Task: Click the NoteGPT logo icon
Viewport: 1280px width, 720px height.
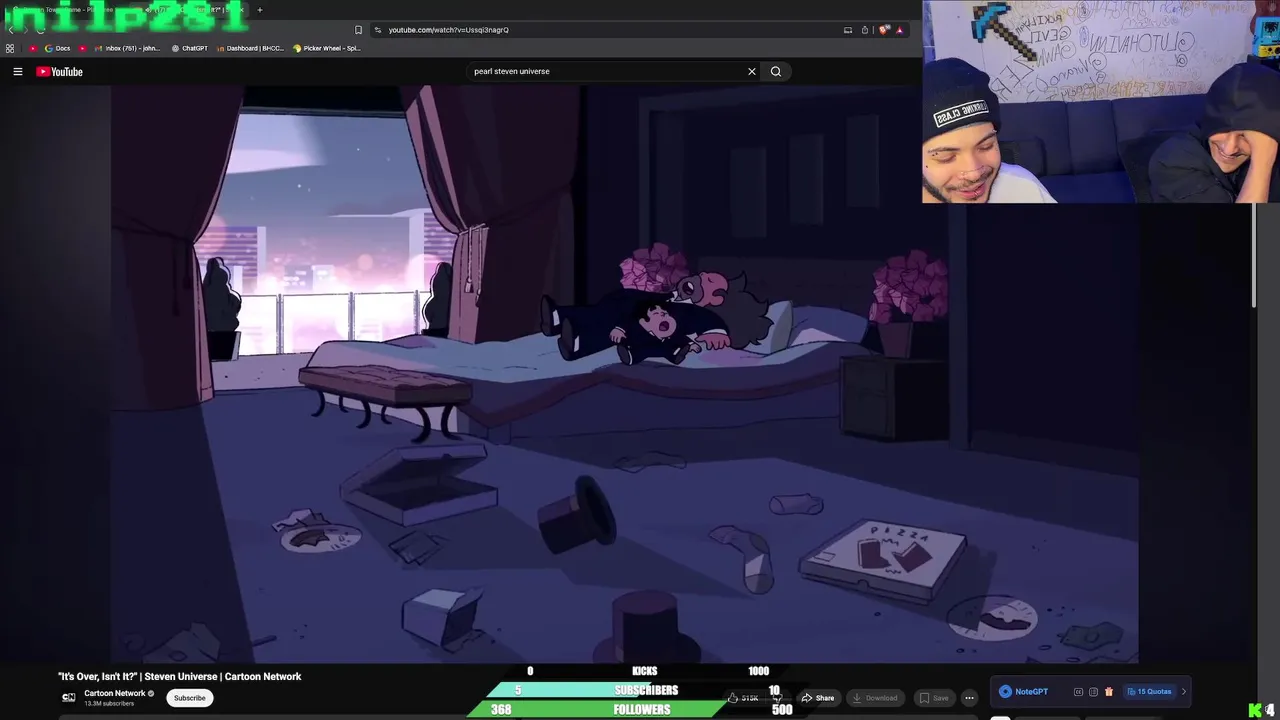Action: (1005, 691)
